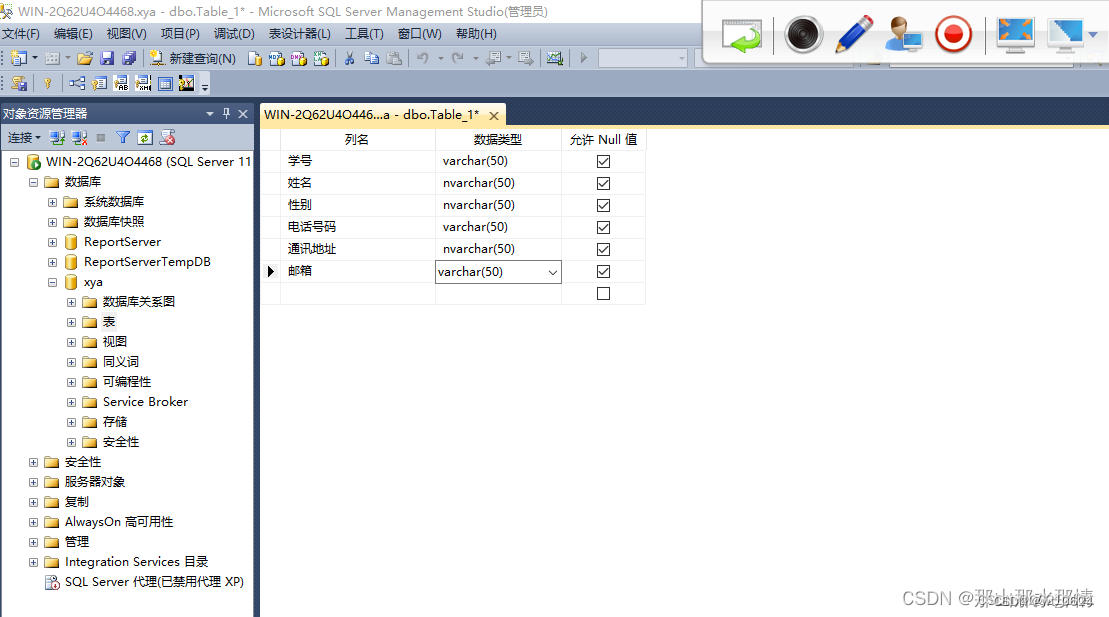Viewport: 1109px width, 617px height.
Task: Click the Relationships icon in designer toolbar
Action: click(x=77, y=83)
